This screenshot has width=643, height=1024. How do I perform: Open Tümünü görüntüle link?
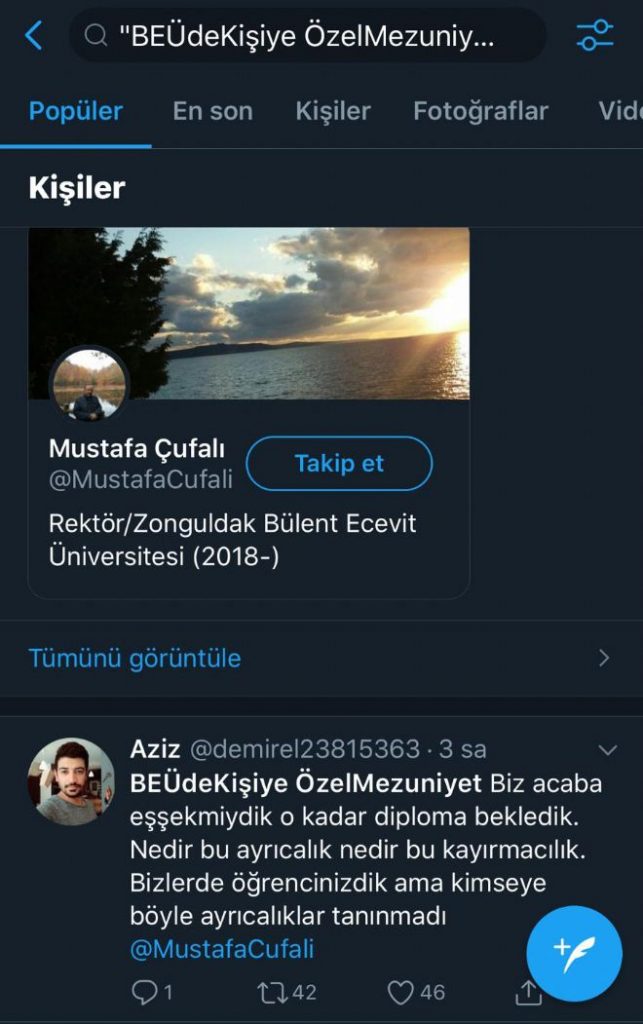click(135, 658)
